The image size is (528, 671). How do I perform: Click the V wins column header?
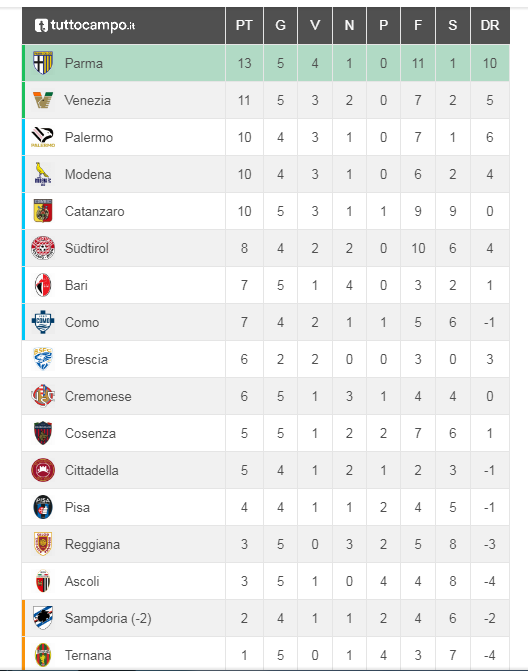tap(315, 25)
